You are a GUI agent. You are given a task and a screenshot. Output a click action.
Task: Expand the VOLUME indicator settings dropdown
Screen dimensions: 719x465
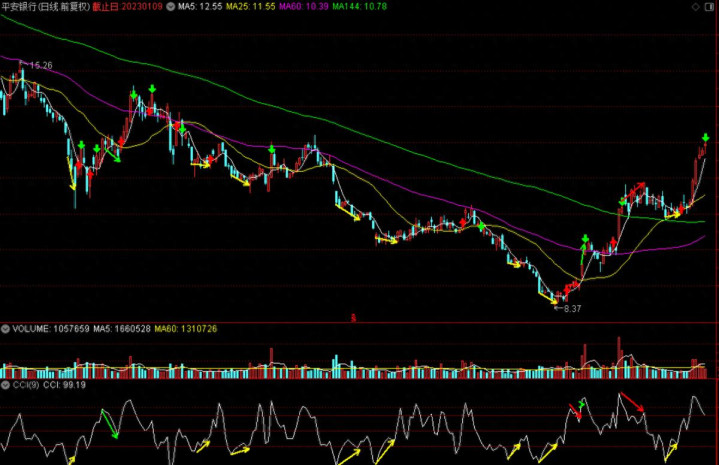pos(6,329)
